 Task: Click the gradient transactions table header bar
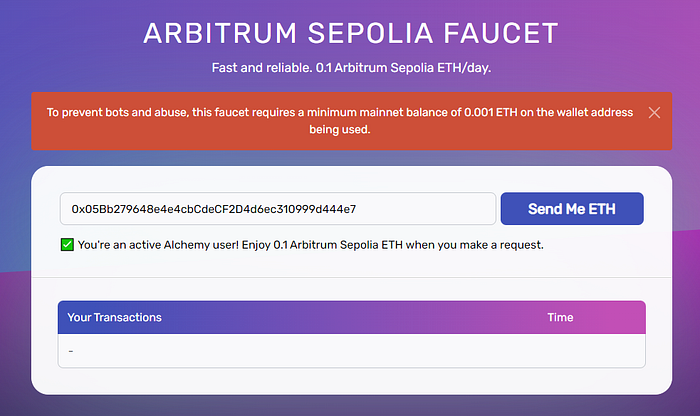352,317
